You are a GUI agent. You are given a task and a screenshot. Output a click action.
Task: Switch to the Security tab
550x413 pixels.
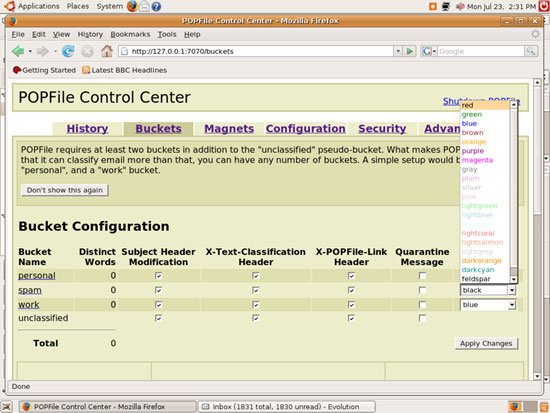click(x=382, y=129)
